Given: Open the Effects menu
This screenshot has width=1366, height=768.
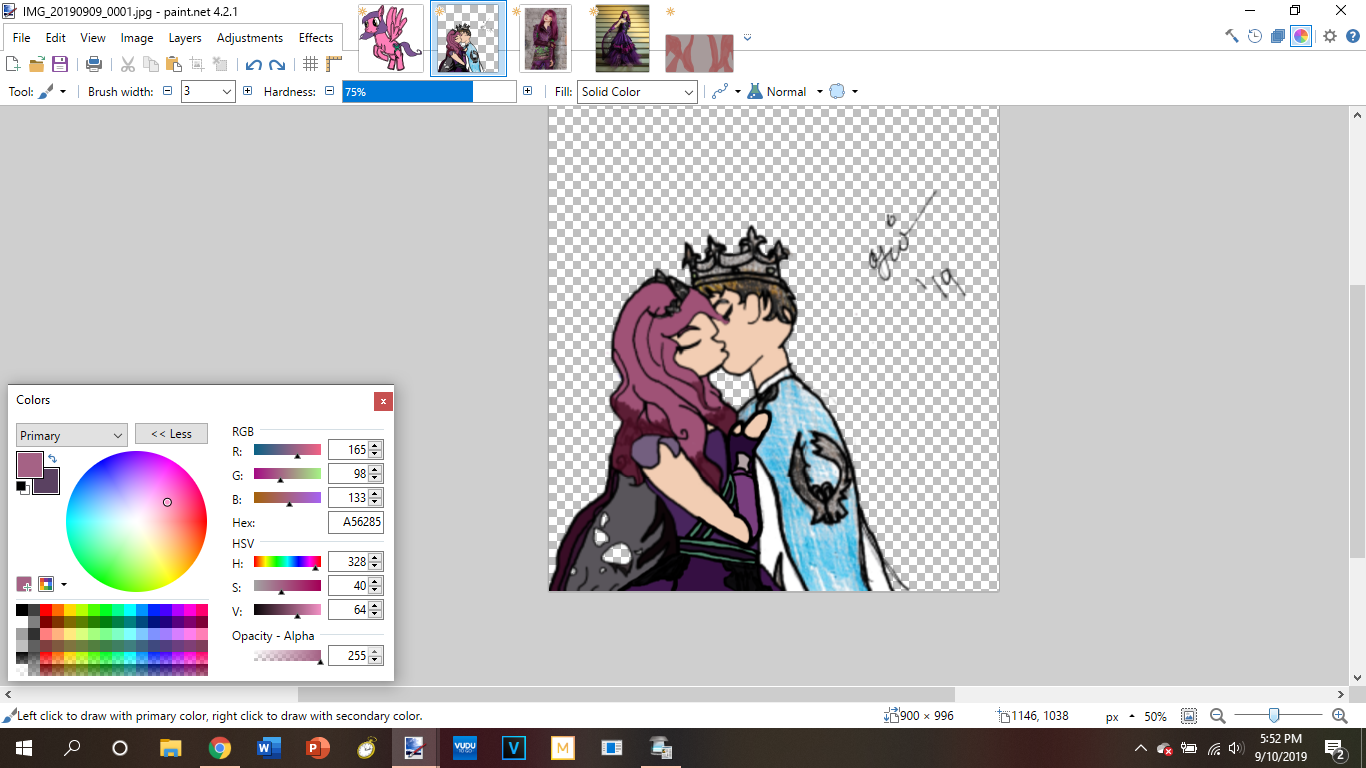Looking at the screenshot, I should click(x=316, y=38).
